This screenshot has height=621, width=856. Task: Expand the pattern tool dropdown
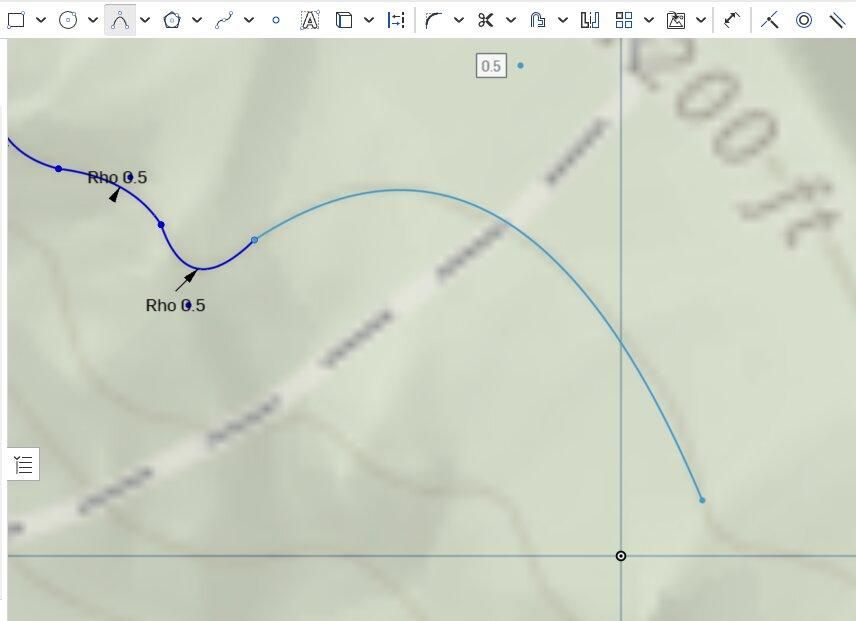click(x=649, y=20)
